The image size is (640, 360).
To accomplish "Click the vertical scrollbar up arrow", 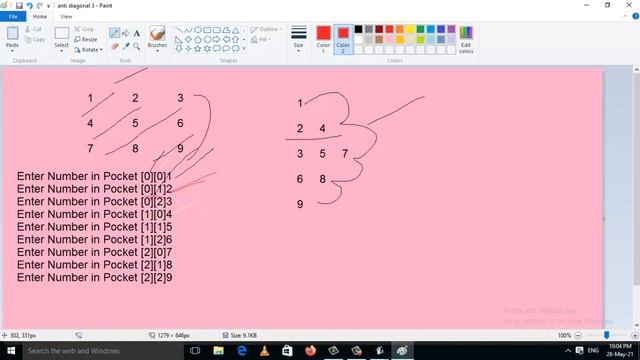I will (x=636, y=70).
